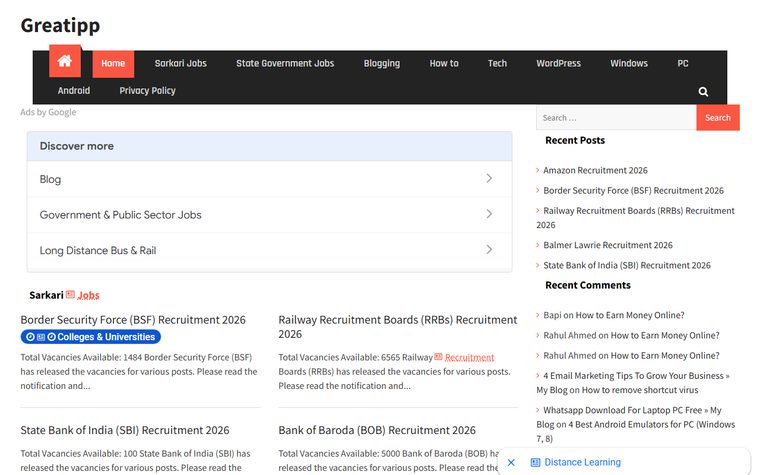The height and width of the screenshot is (475, 760).
Task: Open State Bank of India article heading
Action: click(125, 430)
